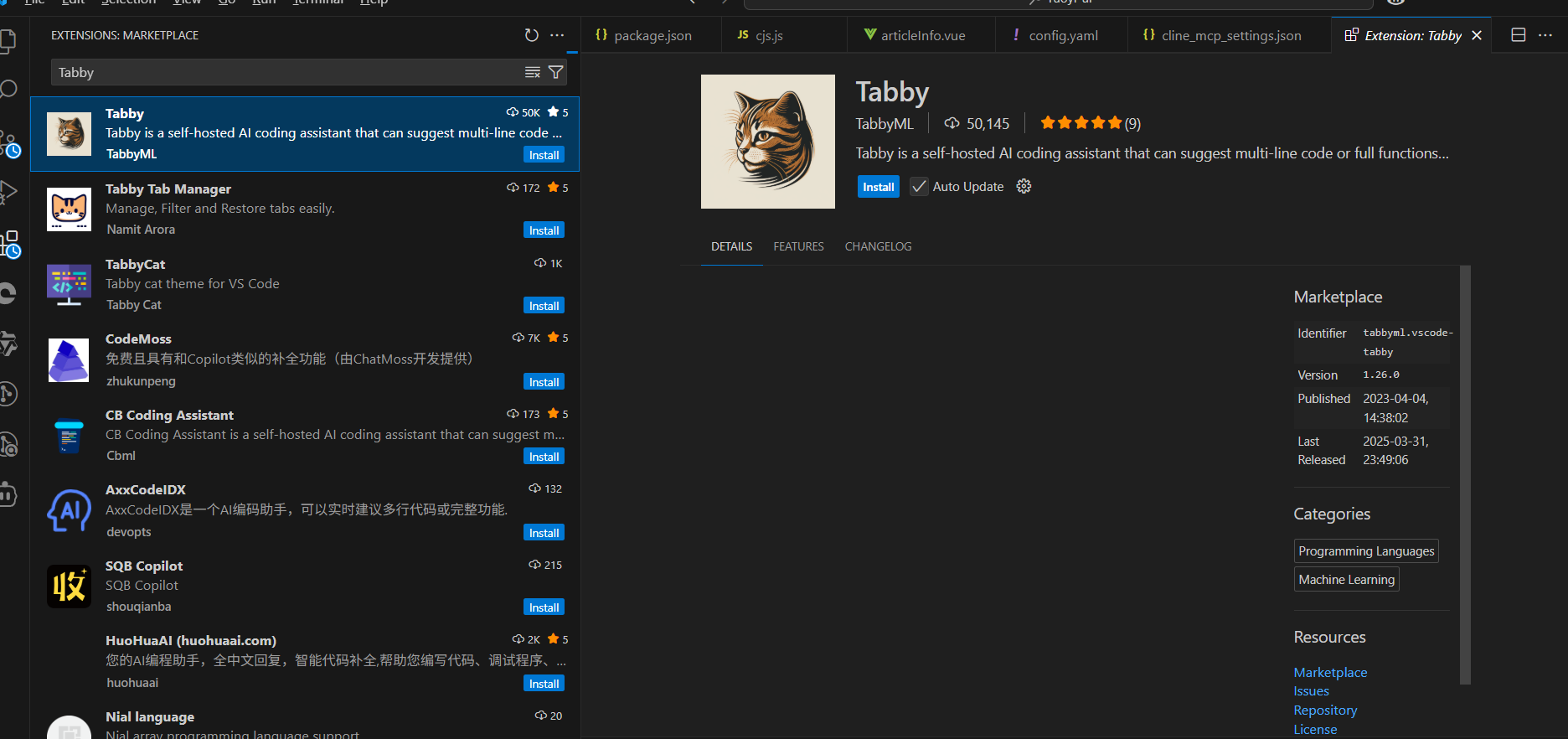Image resolution: width=1568 pixels, height=739 pixels.
Task: Switch to the config.yaml tab
Action: [x=1061, y=35]
